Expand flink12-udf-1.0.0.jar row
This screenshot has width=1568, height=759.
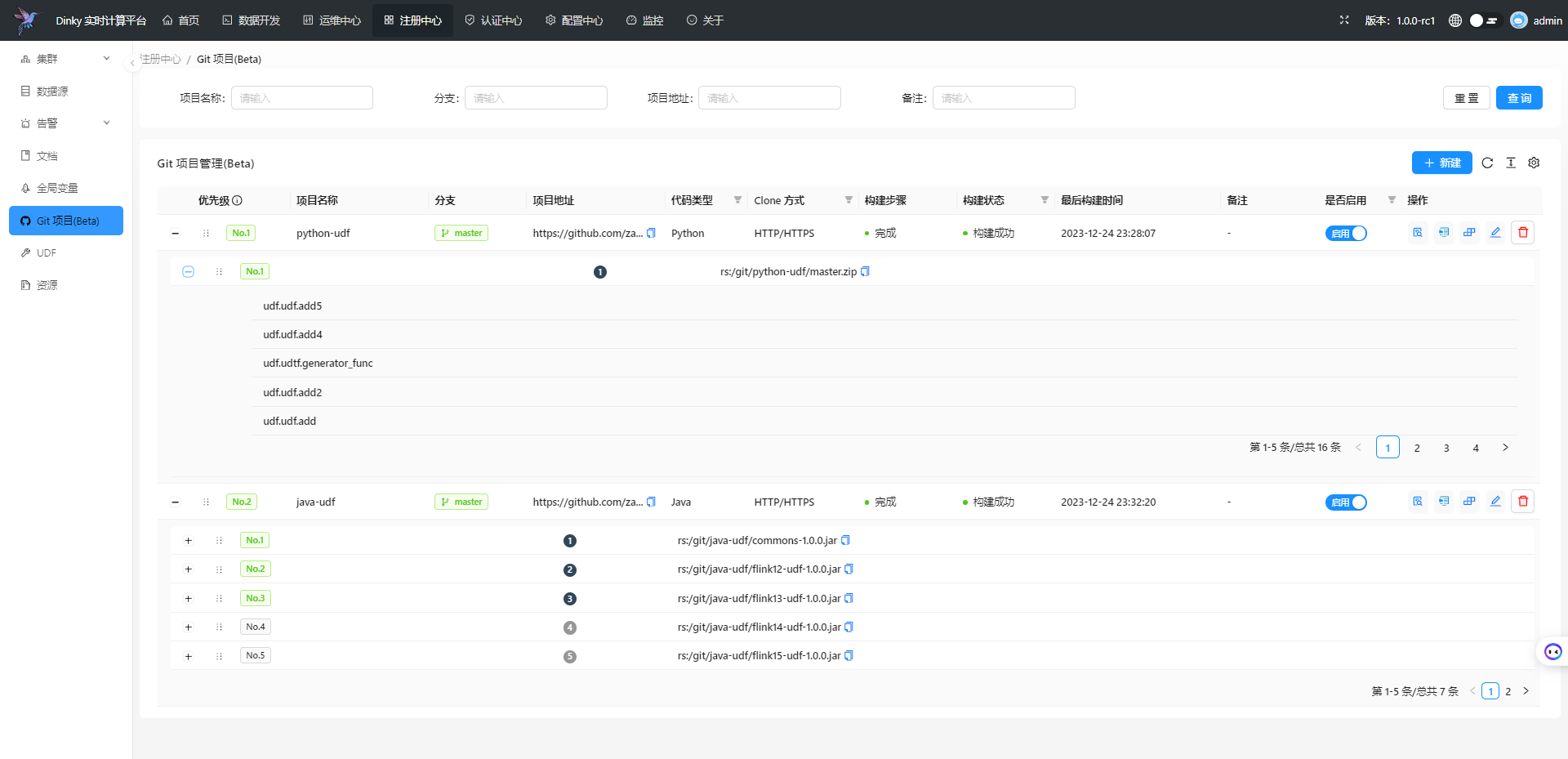188,569
